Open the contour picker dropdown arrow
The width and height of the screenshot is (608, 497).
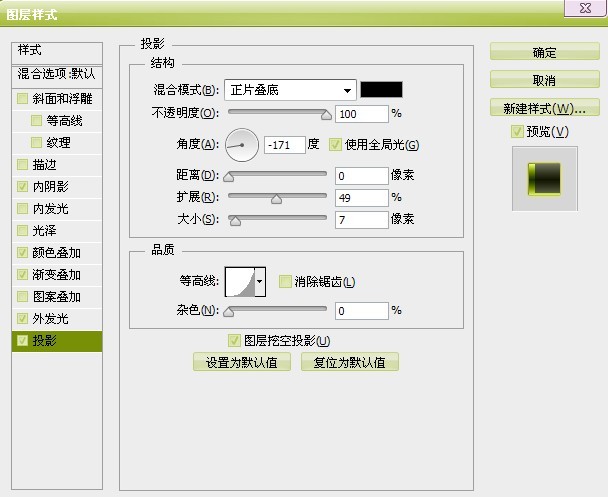click(260, 281)
